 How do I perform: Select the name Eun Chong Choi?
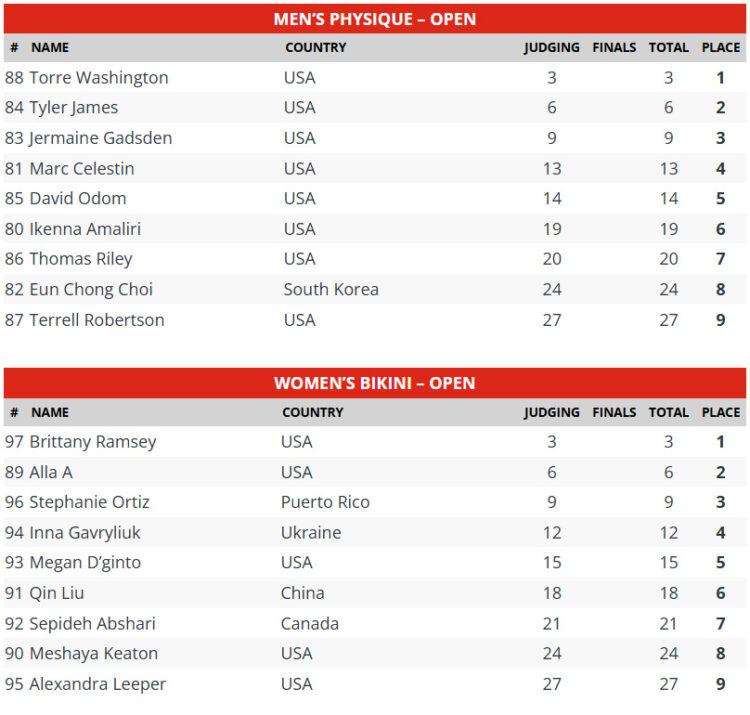click(x=91, y=290)
